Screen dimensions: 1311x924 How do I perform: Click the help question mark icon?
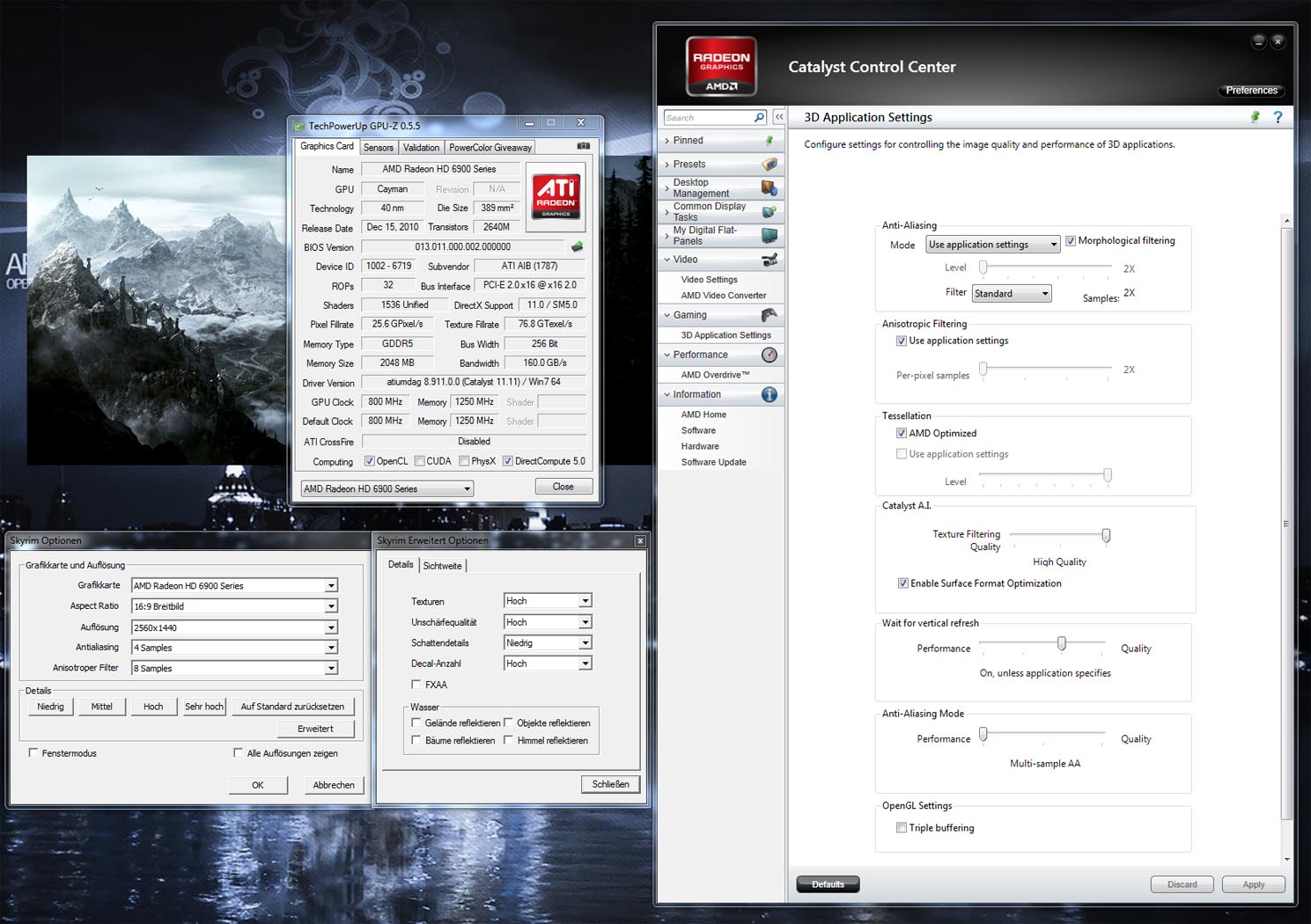coord(1278,117)
